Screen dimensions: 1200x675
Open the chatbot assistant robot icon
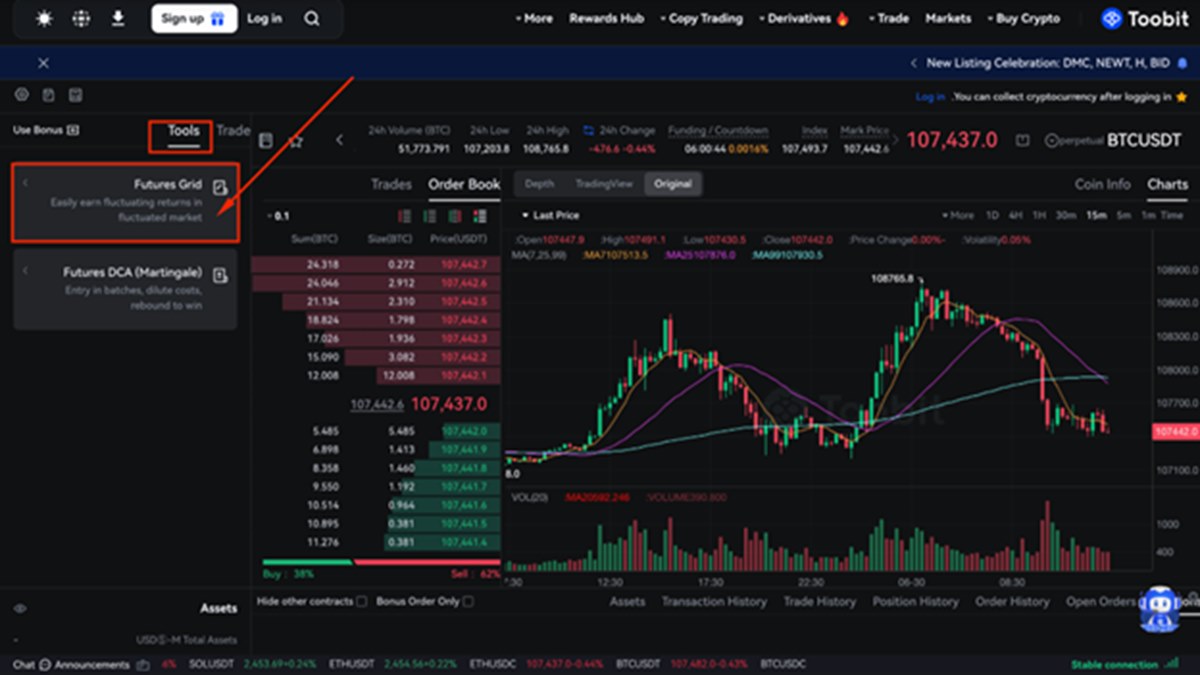tap(1158, 608)
